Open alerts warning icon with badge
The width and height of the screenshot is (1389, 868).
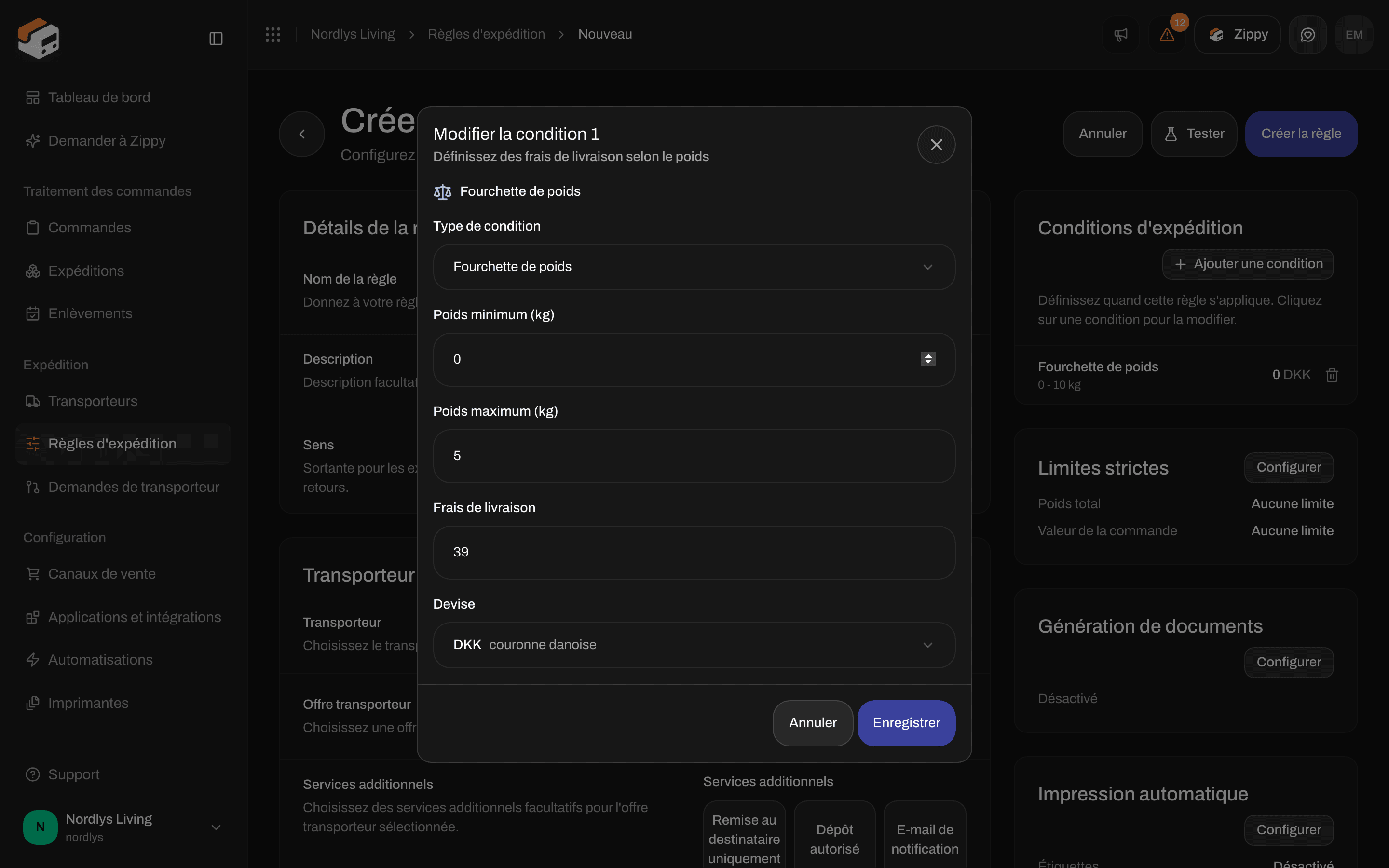tap(1167, 35)
